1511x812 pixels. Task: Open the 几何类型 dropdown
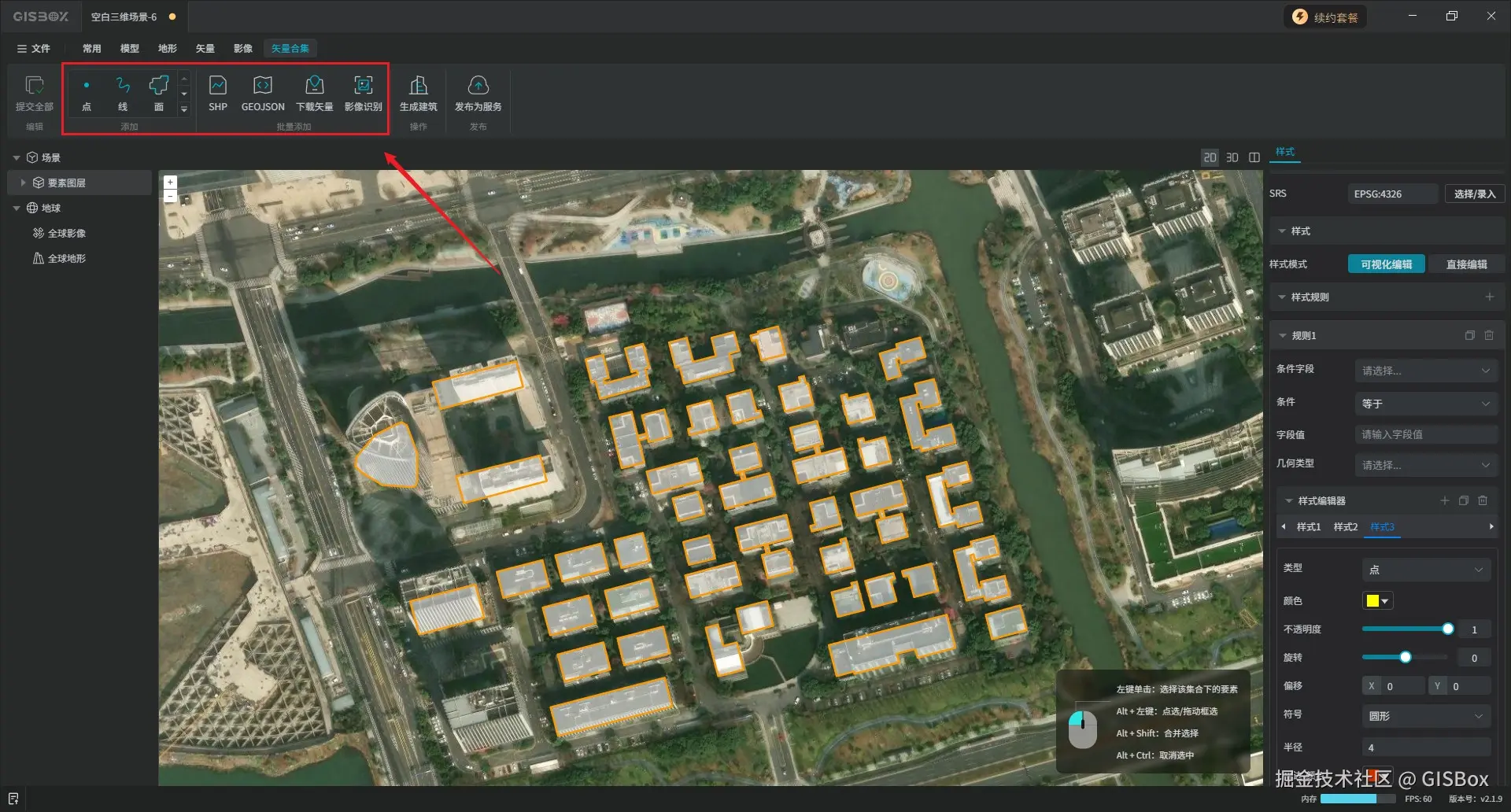1426,465
